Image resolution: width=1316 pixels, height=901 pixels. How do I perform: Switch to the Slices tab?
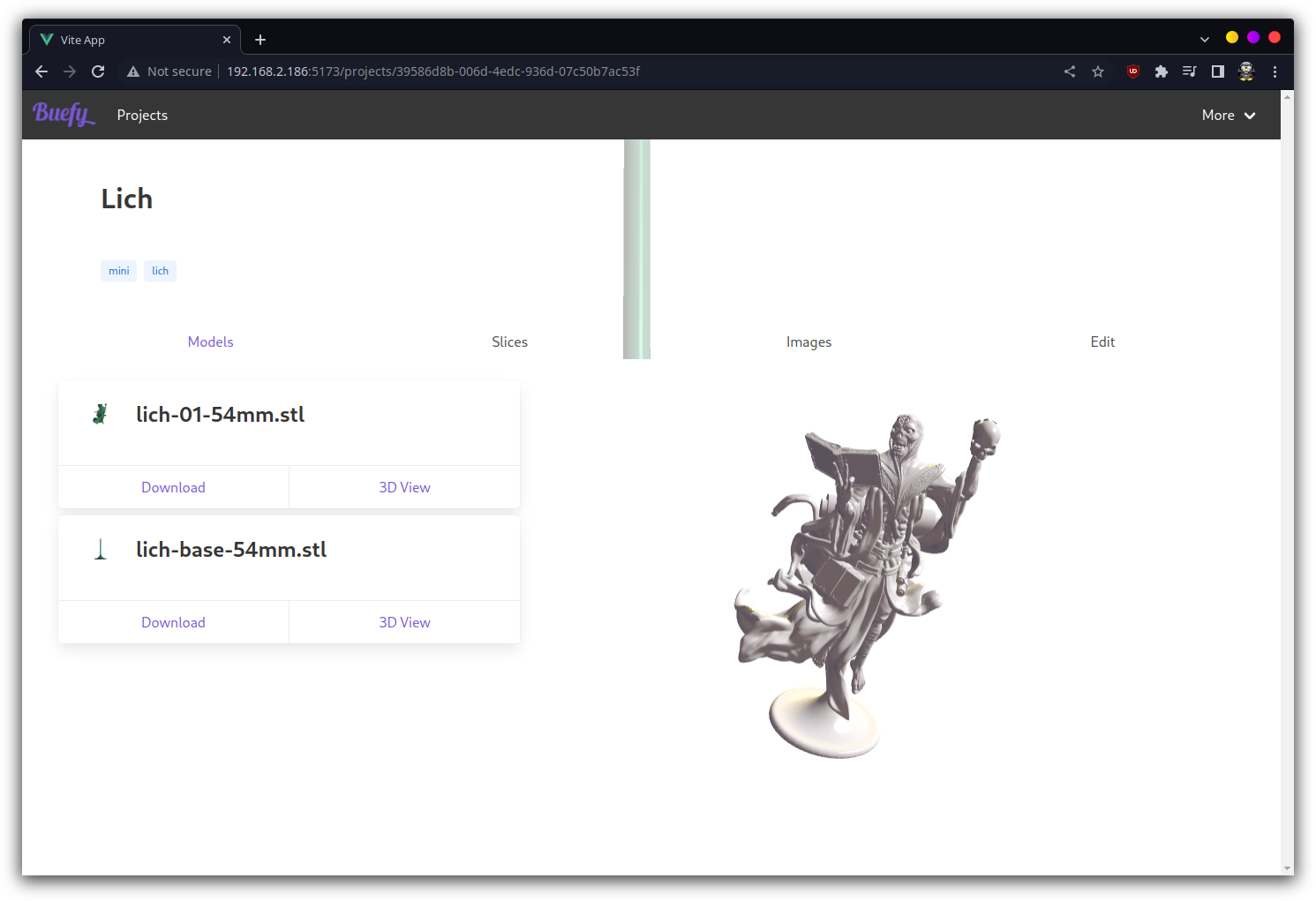(509, 342)
